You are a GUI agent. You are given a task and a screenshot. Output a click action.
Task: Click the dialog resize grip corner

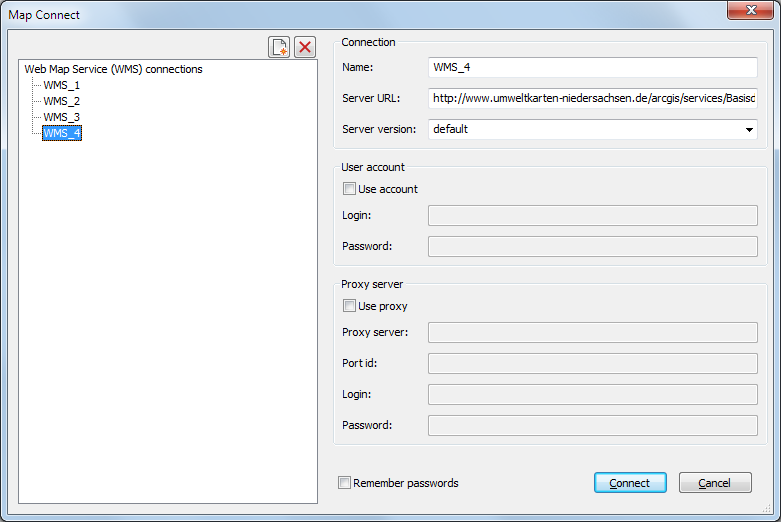coord(767,508)
